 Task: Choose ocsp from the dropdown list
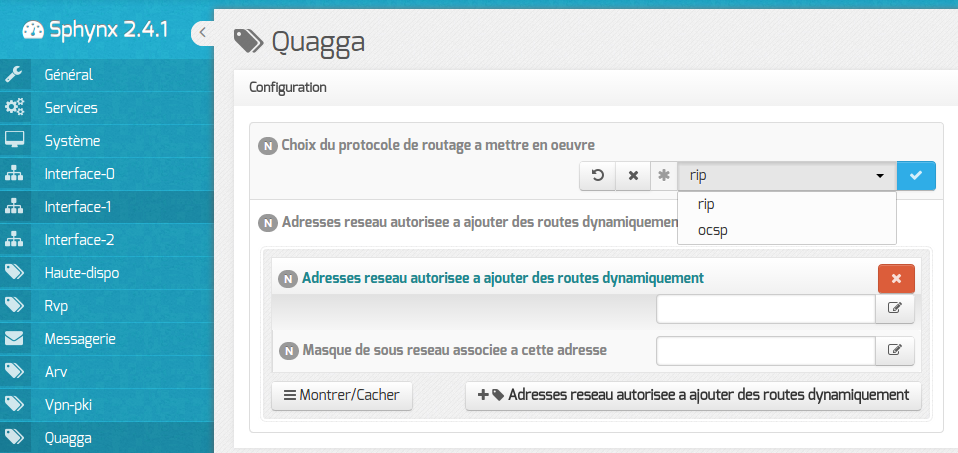tap(787, 231)
